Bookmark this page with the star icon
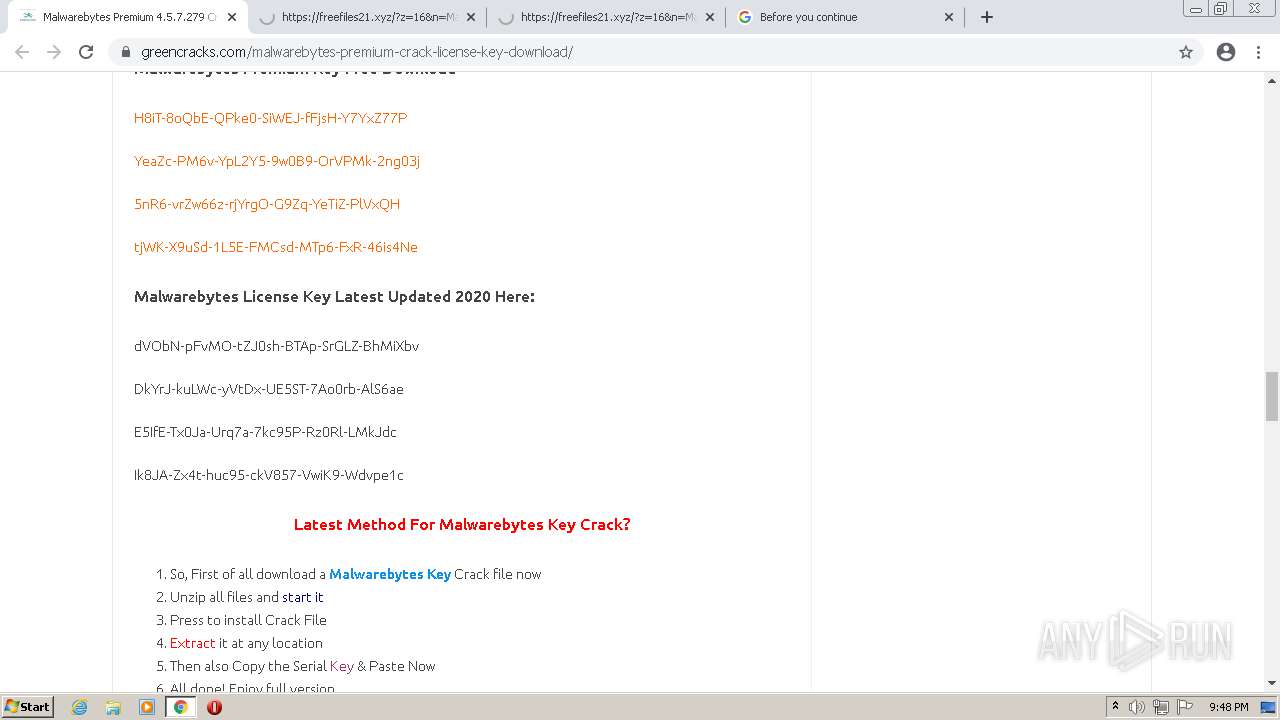1280x720 pixels. coord(1186,52)
